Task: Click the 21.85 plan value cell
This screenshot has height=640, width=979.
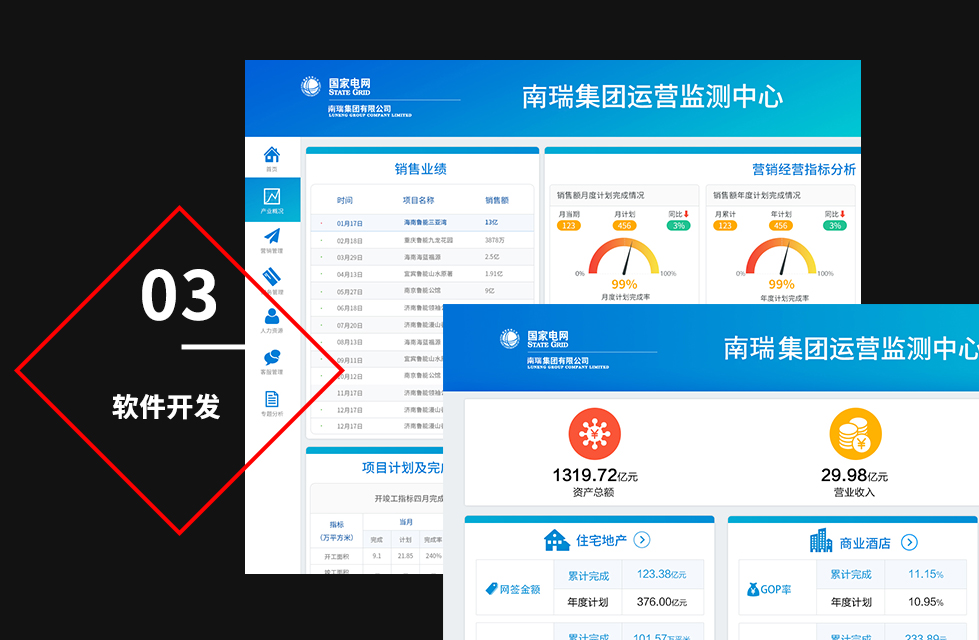Action: (x=406, y=556)
